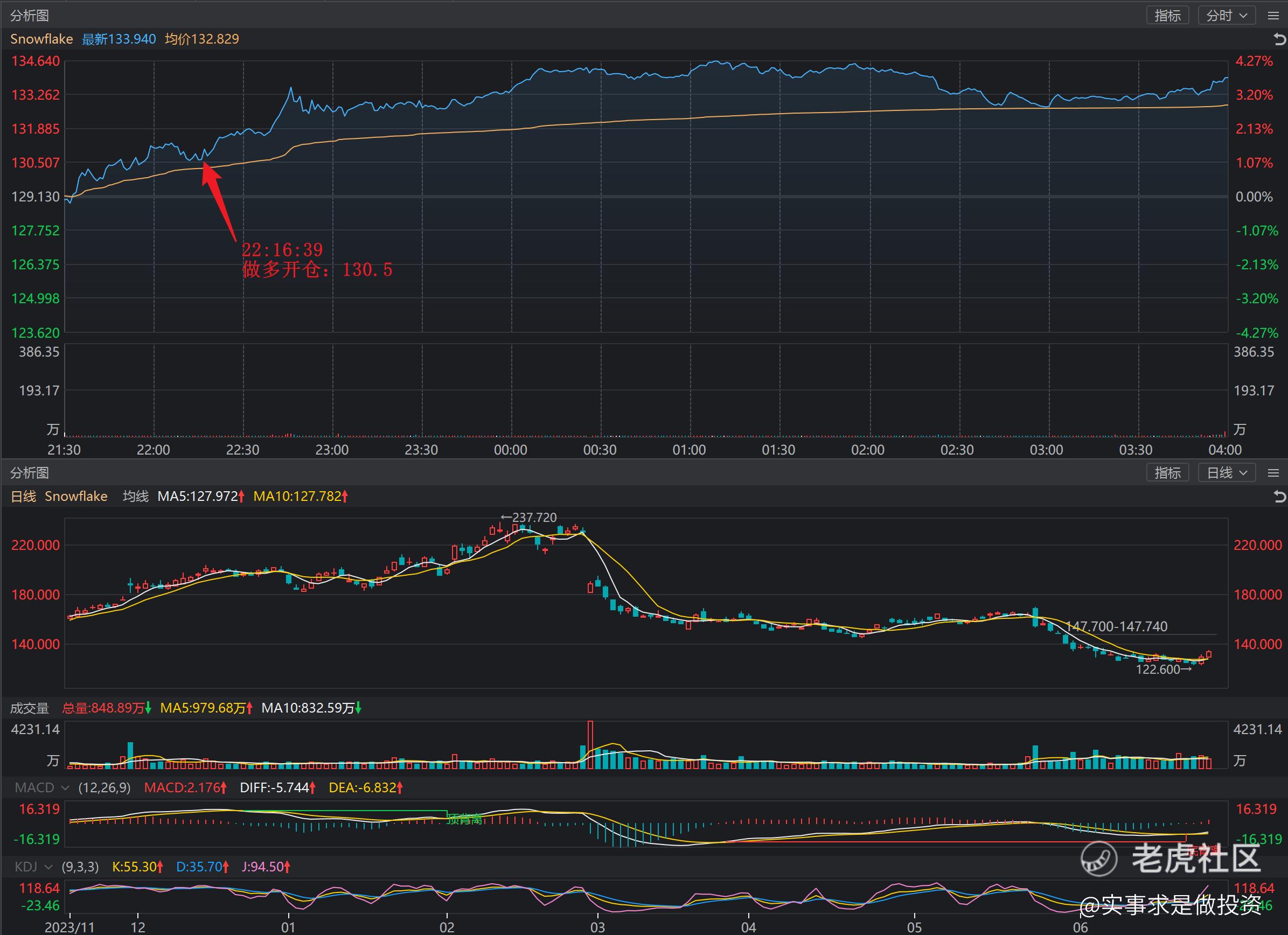Click the 03:30 time axis label
The image size is (1288, 935).
pos(1136,450)
